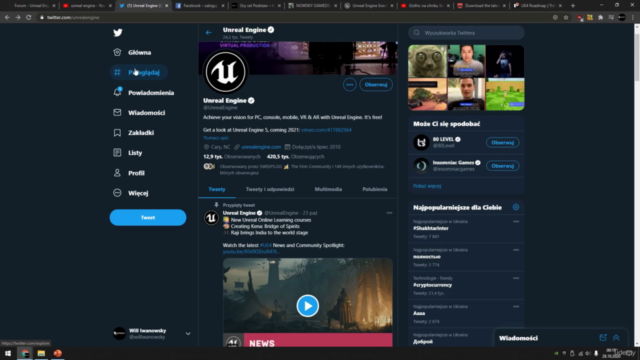Expand Więcej menu in sidebar
The width and height of the screenshot is (640, 360).
(x=131, y=193)
